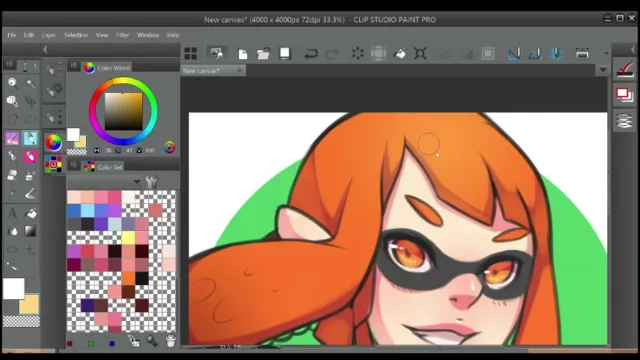The image size is (640, 360).
Task: Open the Layer menu
Action: 49,35
